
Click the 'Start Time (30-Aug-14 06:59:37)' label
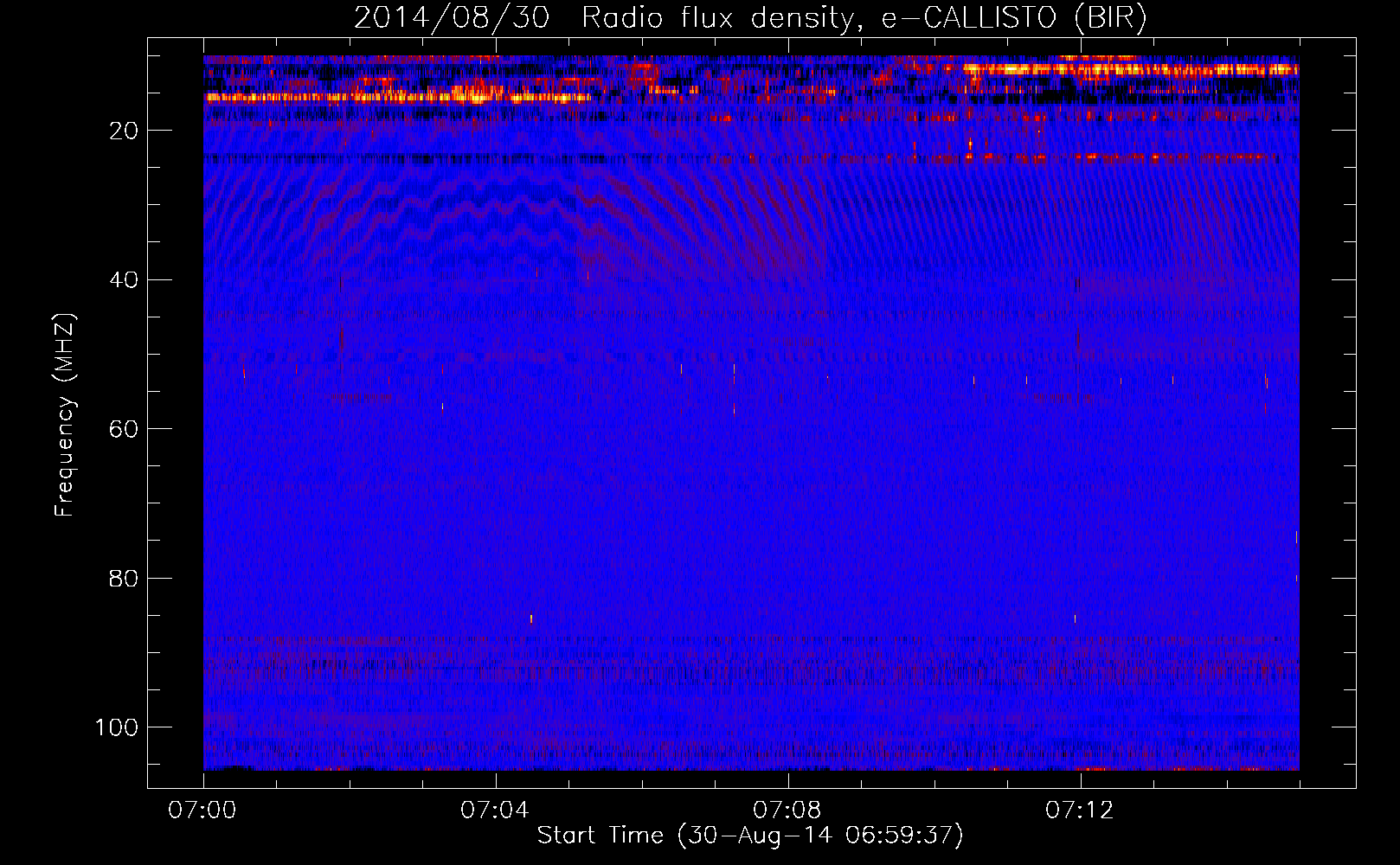pos(750,836)
